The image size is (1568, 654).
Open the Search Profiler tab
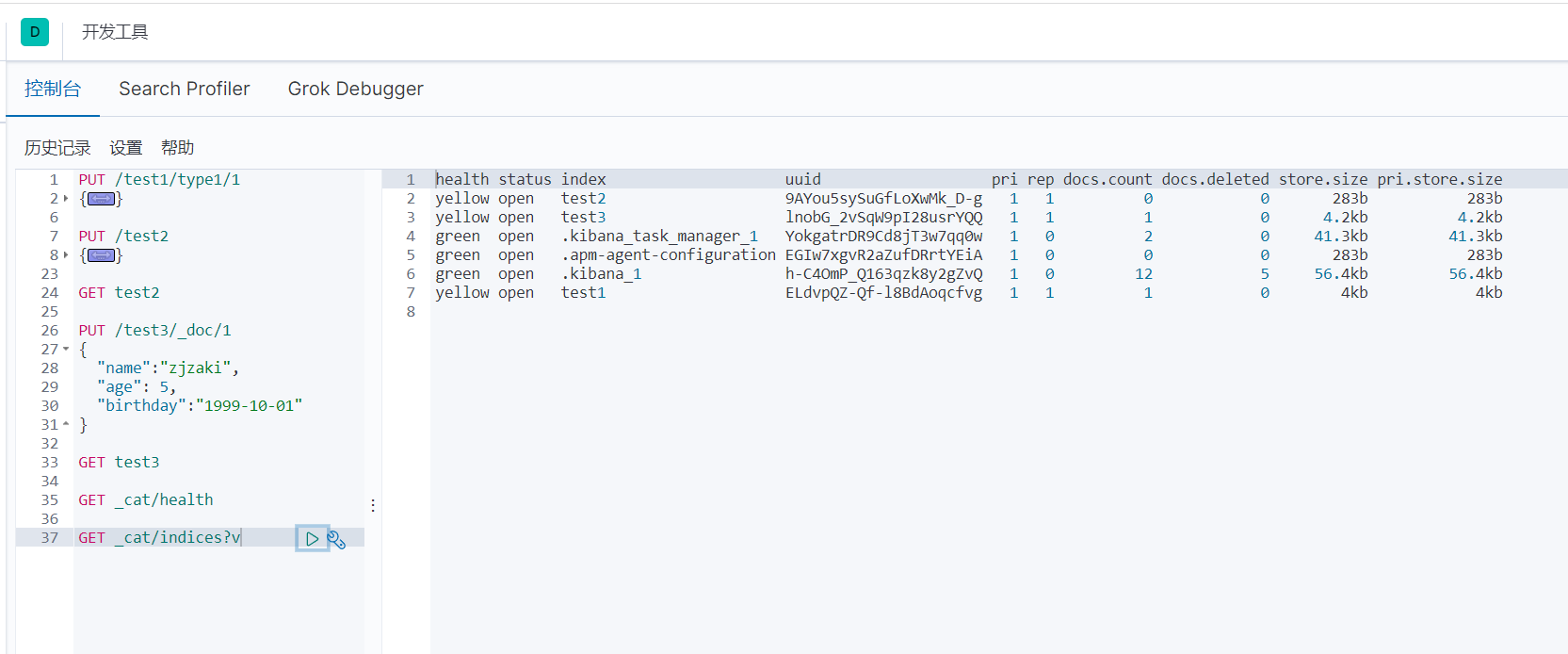coord(185,89)
